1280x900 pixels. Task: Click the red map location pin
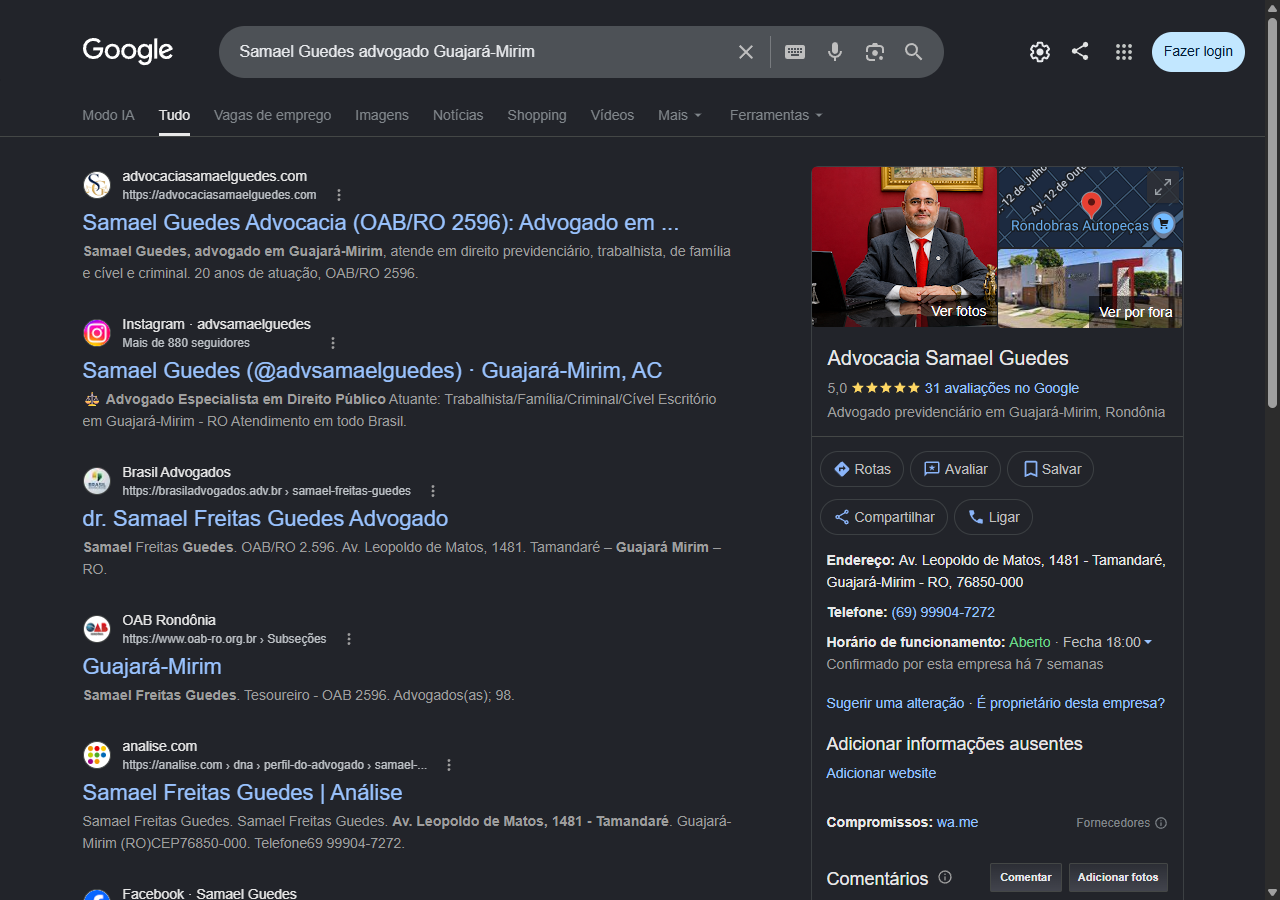coord(1091,206)
